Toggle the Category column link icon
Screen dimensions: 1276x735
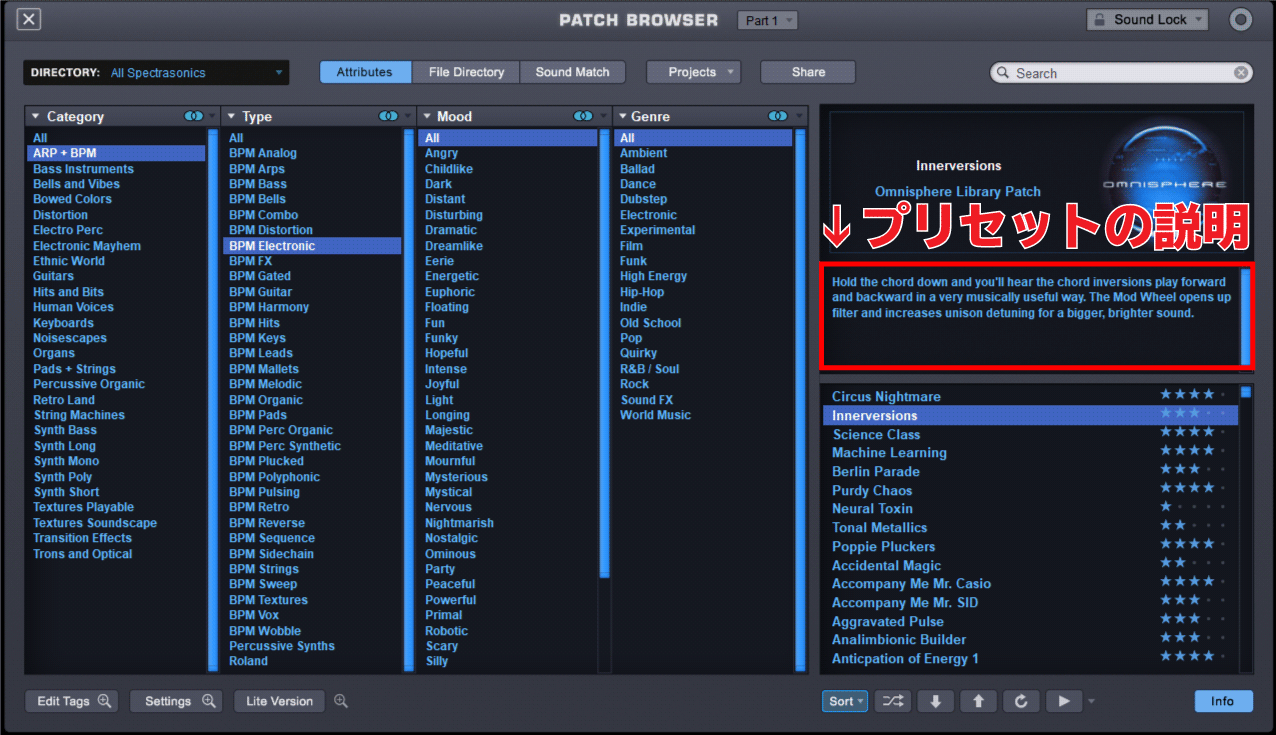click(194, 117)
